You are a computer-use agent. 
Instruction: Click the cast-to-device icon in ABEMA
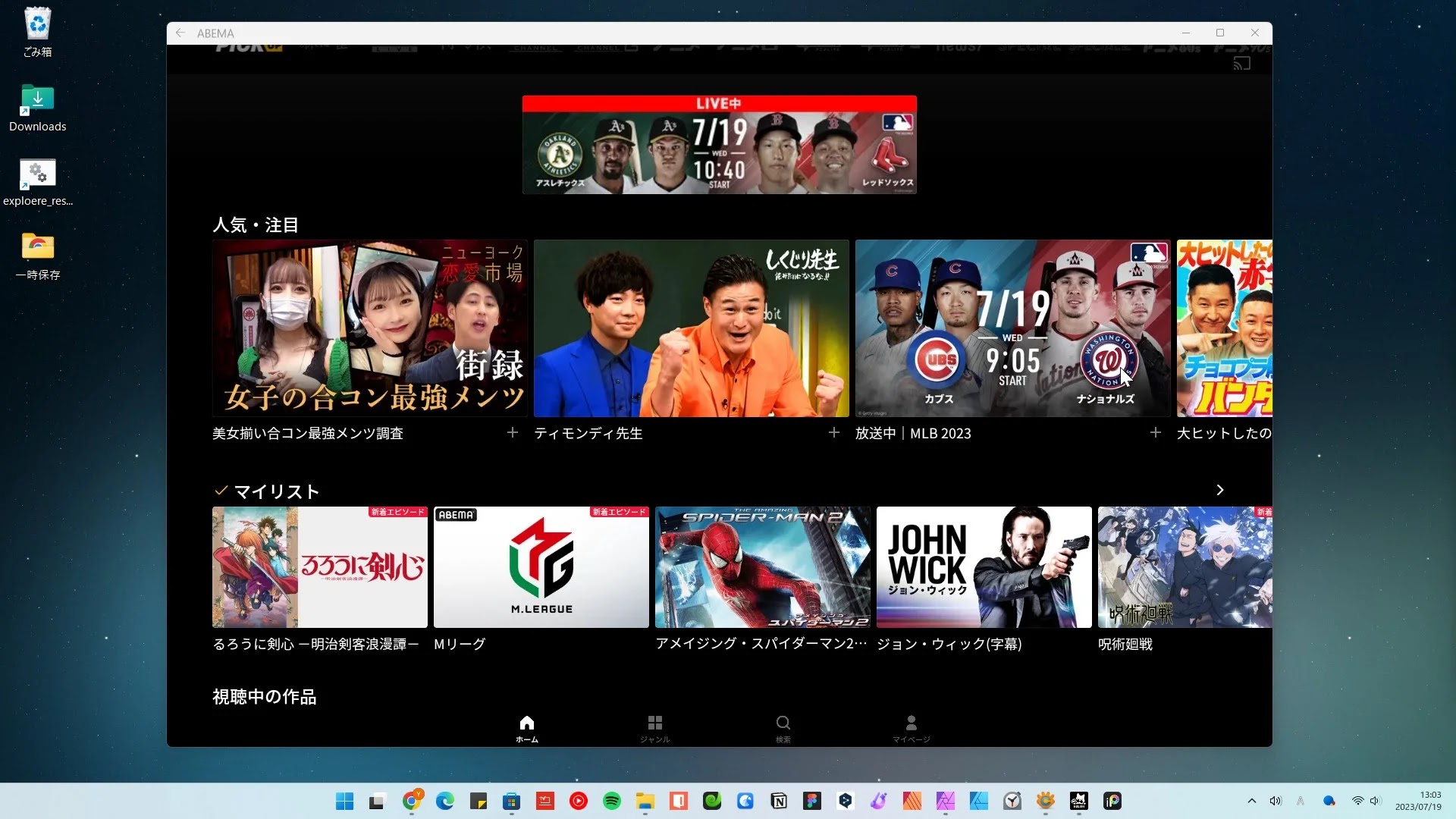coord(1241,64)
